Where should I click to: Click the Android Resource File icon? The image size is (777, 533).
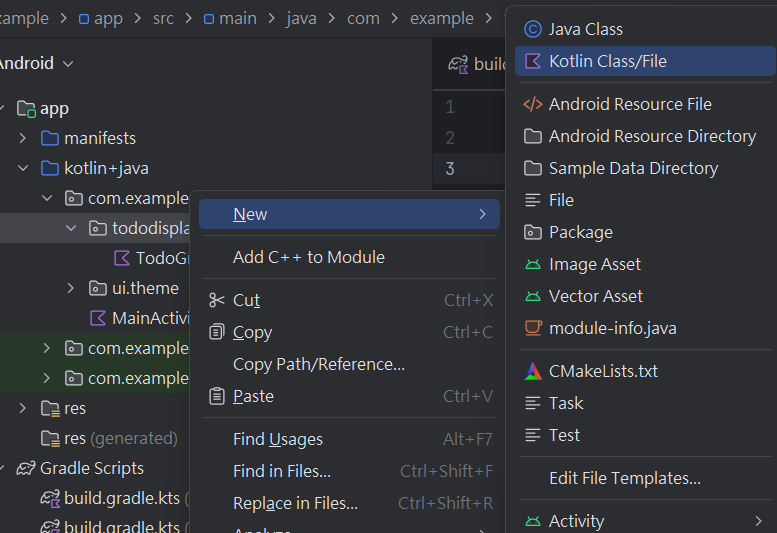click(533, 104)
